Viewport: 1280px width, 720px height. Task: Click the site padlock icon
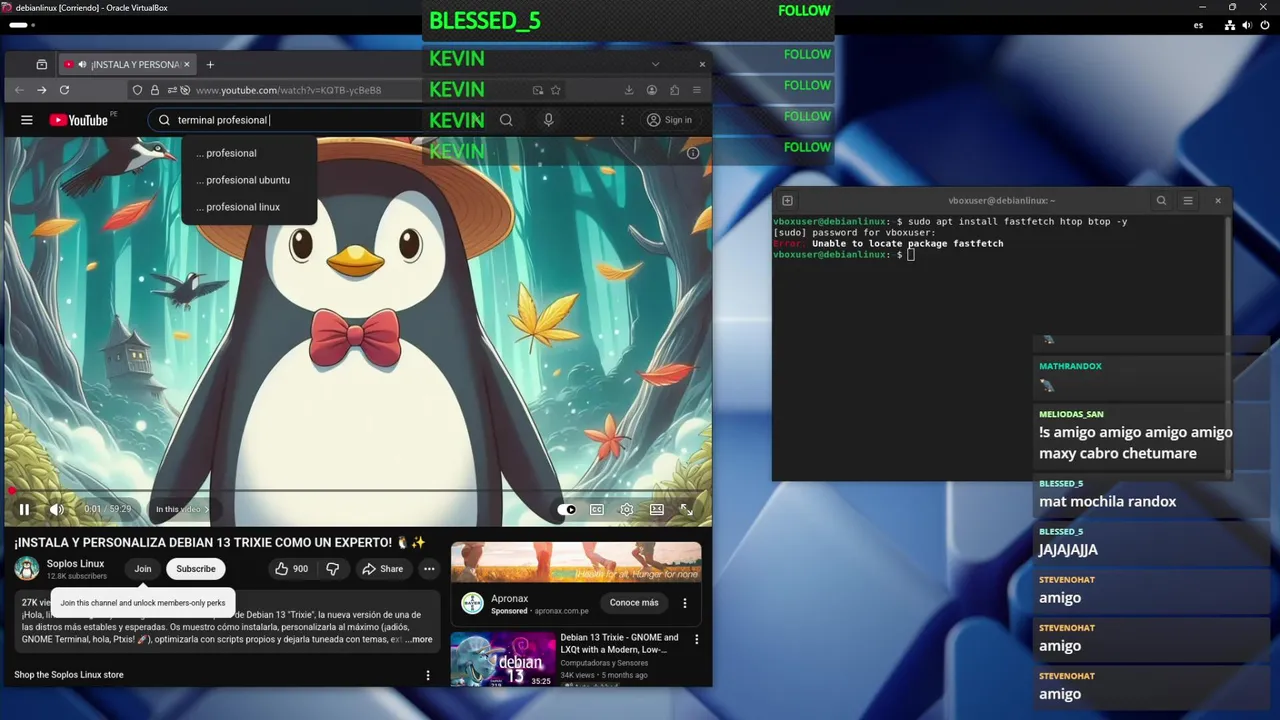click(x=156, y=90)
